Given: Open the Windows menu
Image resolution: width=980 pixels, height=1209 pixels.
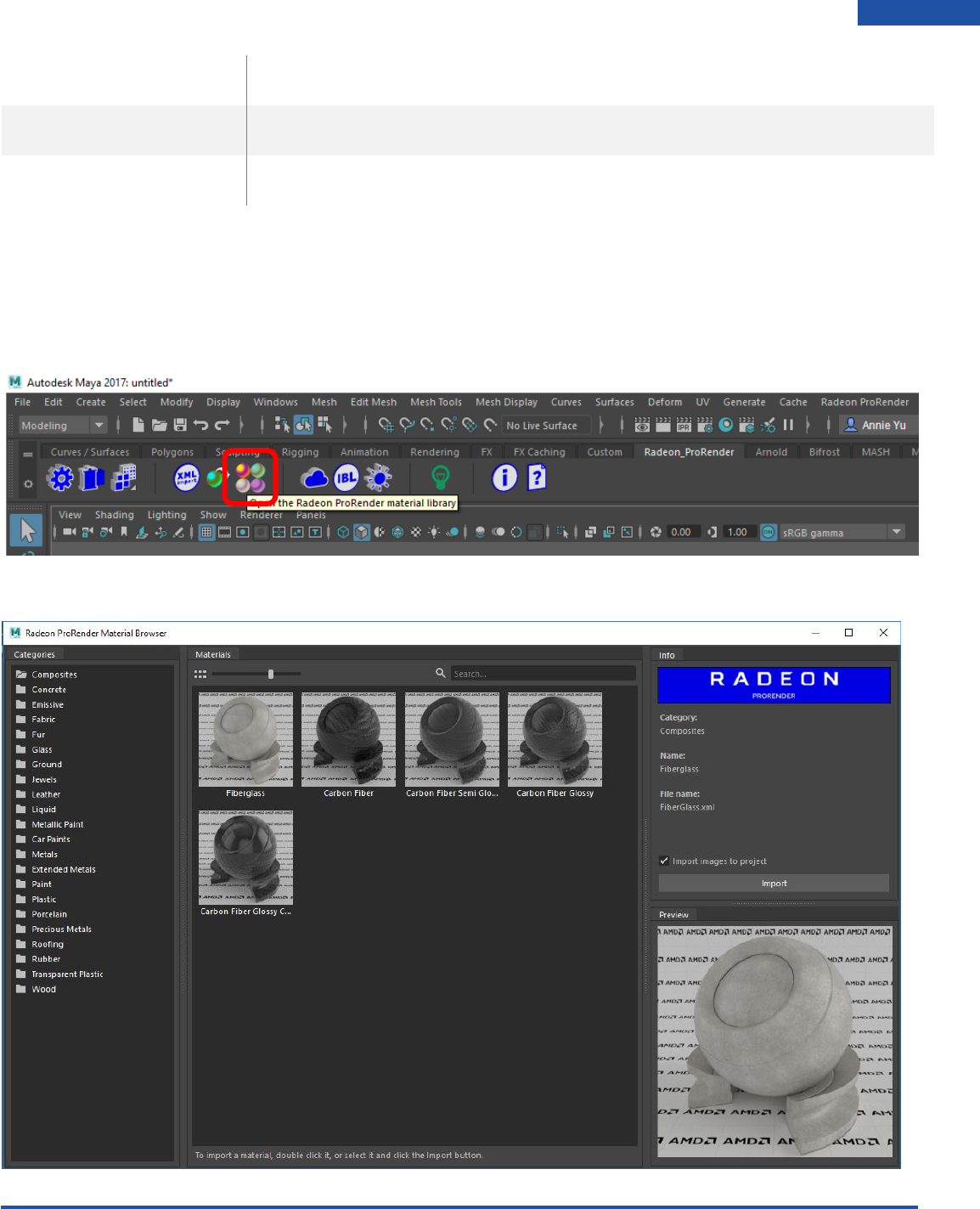Looking at the screenshot, I should tap(275, 402).
